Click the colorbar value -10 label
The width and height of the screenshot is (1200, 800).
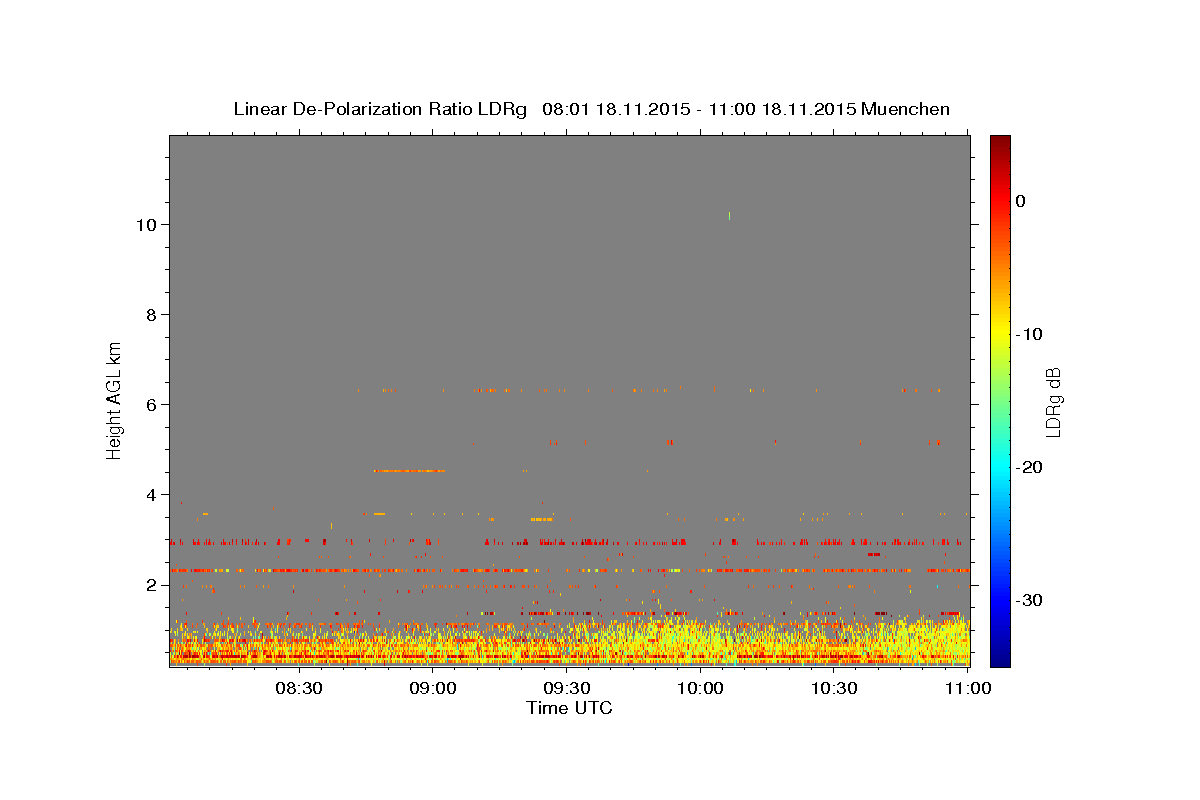click(x=1030, y=334)
